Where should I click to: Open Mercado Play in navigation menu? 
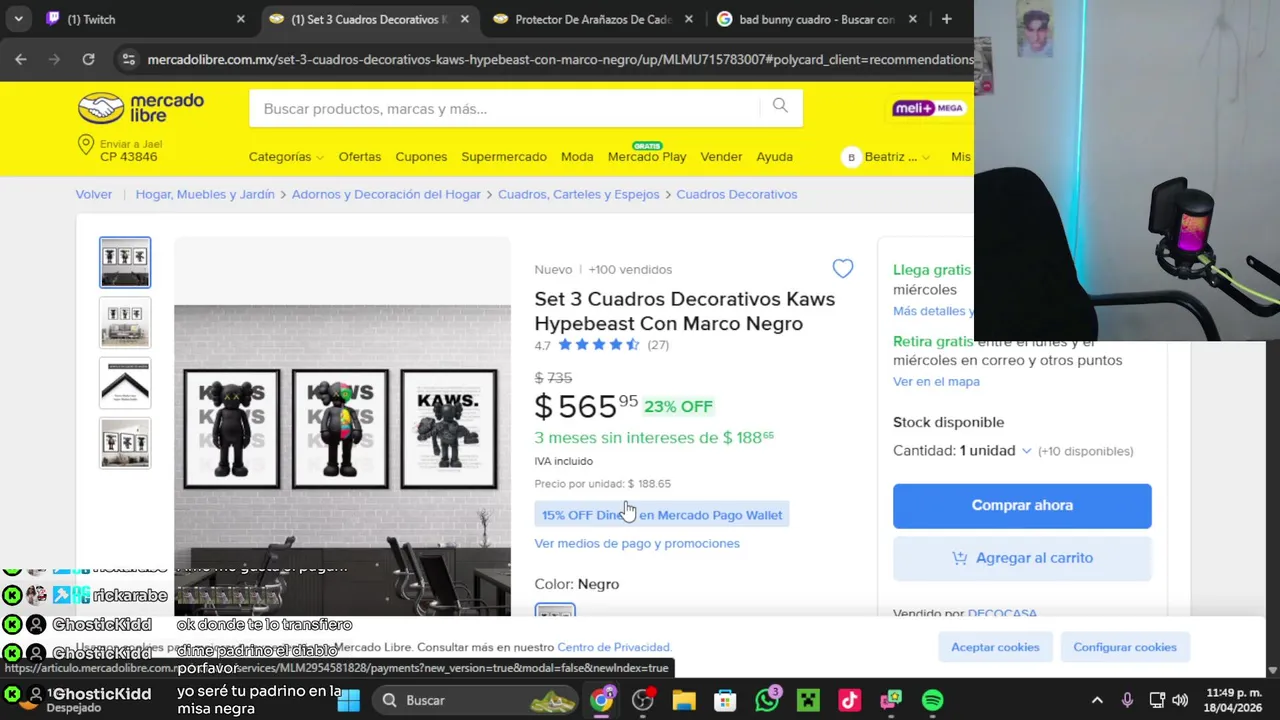647,157
